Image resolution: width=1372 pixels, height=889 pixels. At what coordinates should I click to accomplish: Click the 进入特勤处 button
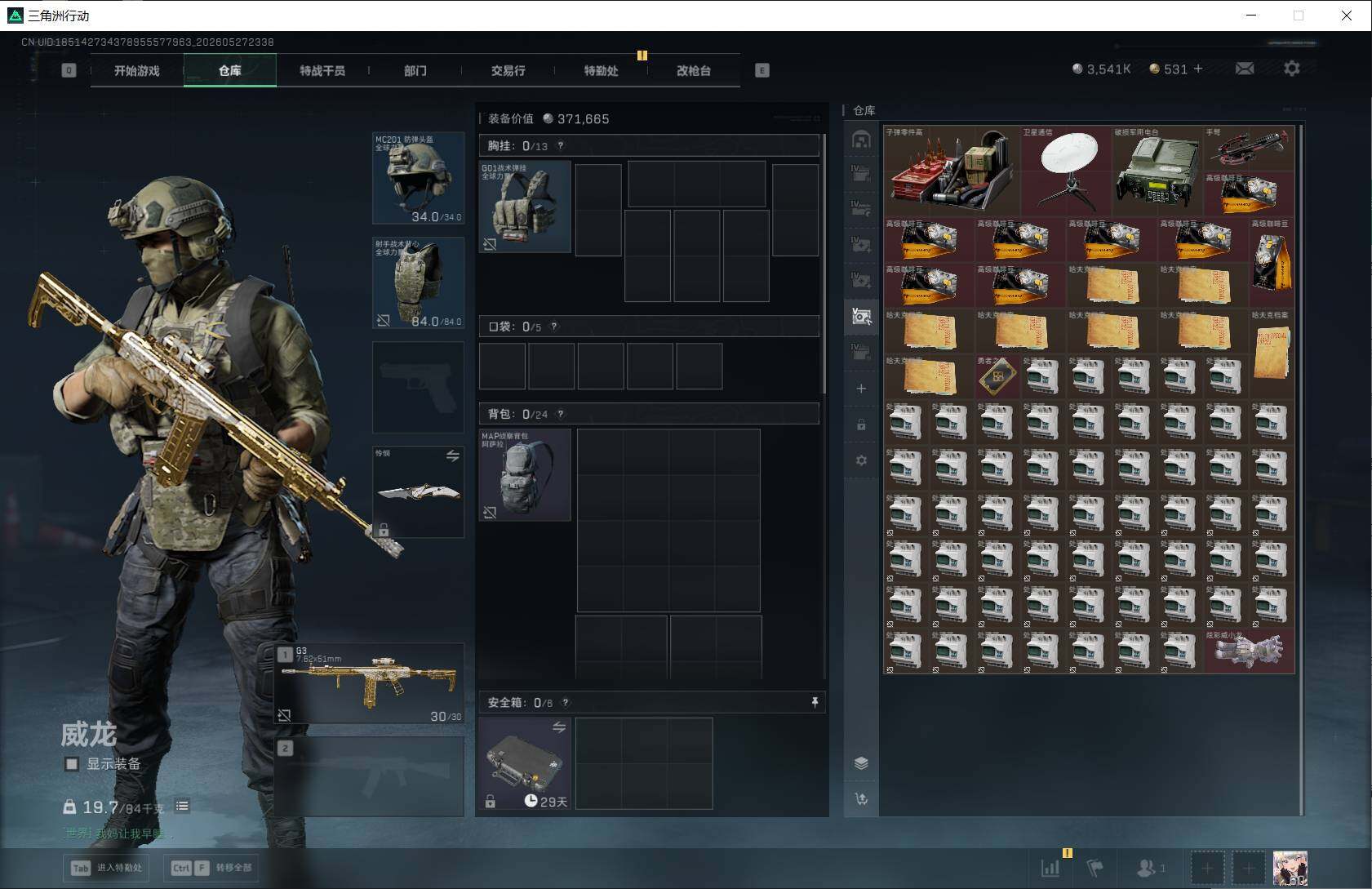coord(106,868)
